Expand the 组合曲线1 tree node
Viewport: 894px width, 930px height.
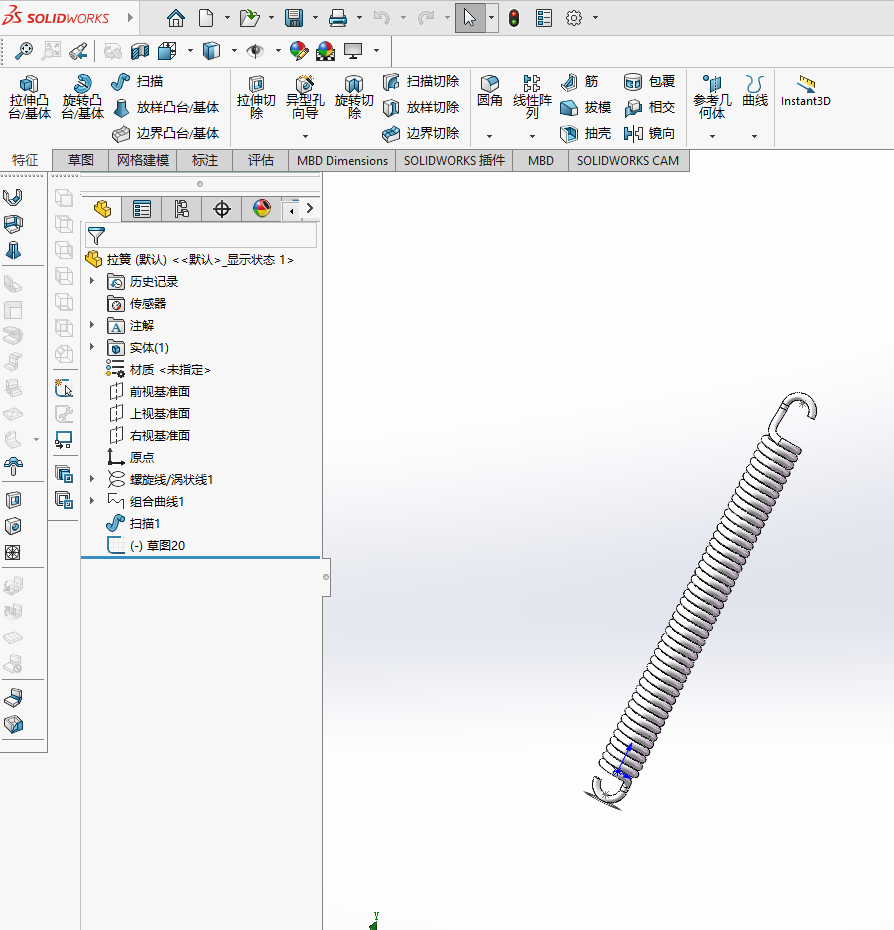point(92,501)
